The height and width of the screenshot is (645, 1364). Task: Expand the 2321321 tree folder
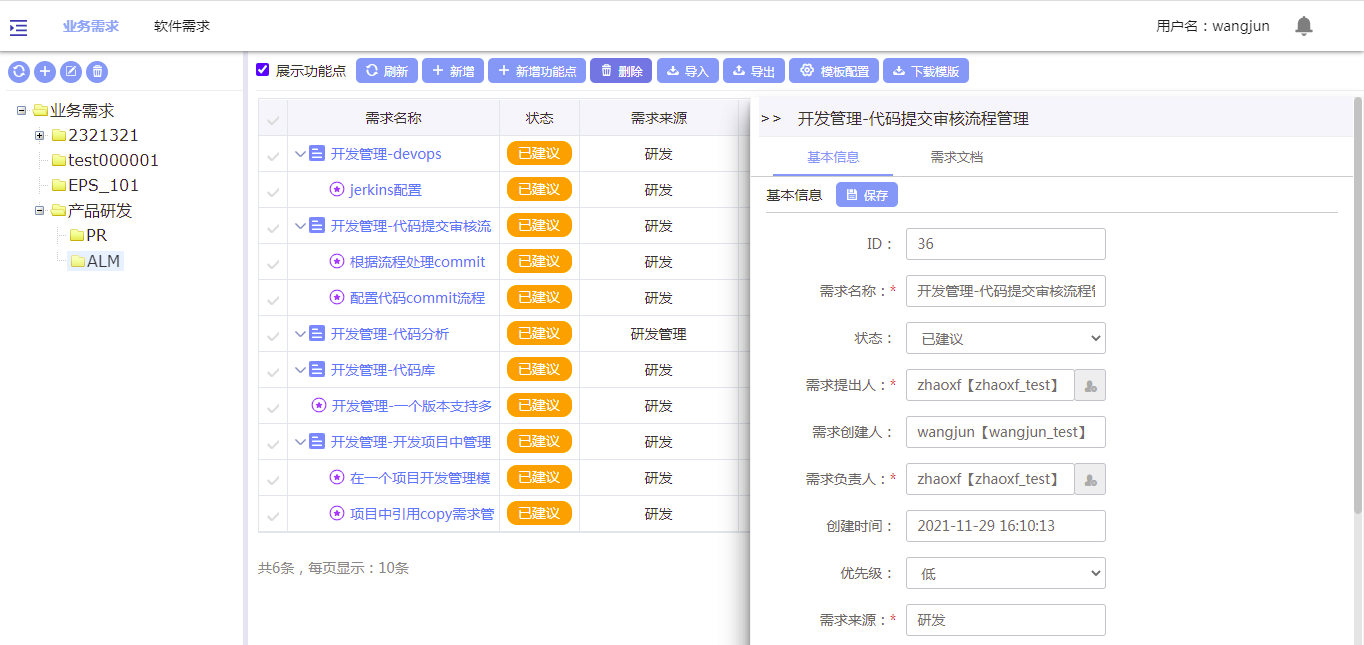40,135
